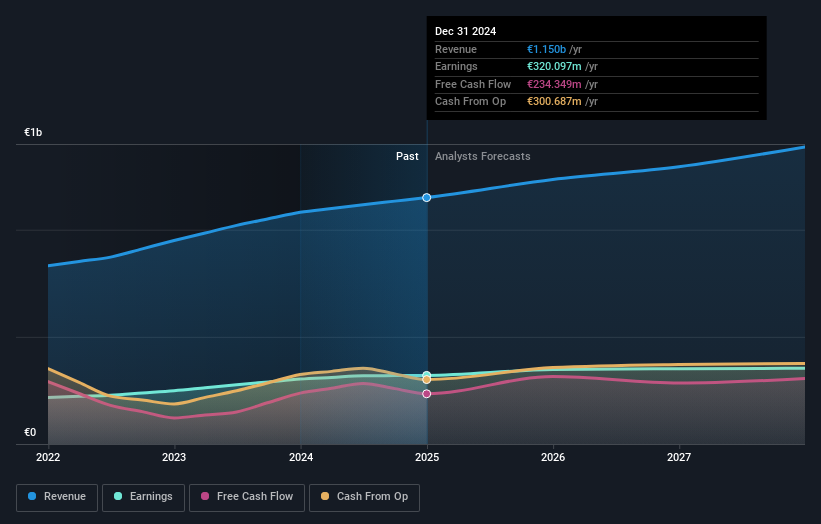Toggle the Free Cash Flow legend button

coord(247,497)
